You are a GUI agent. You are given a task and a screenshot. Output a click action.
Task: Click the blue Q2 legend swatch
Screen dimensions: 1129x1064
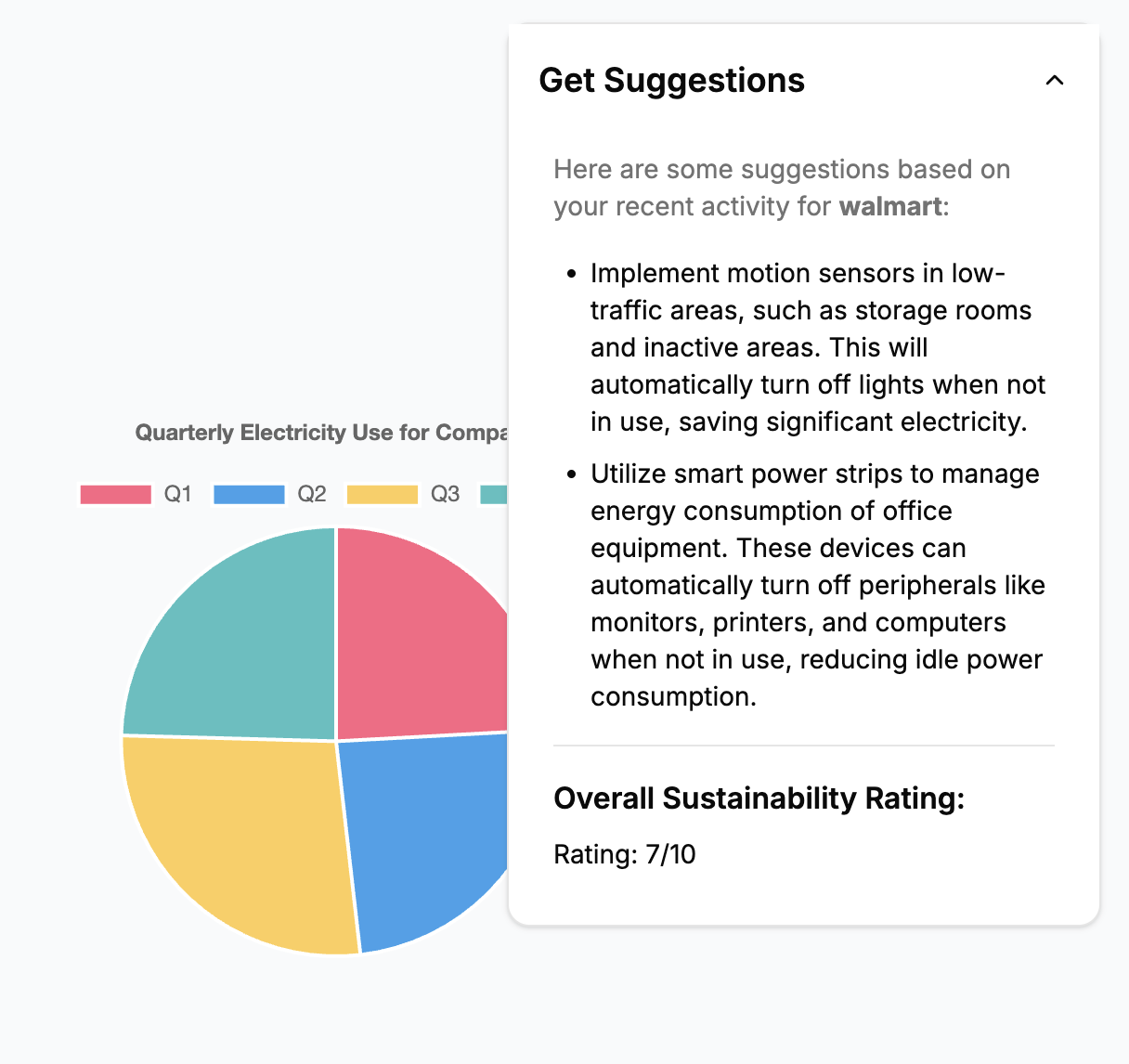click(249, 494)
